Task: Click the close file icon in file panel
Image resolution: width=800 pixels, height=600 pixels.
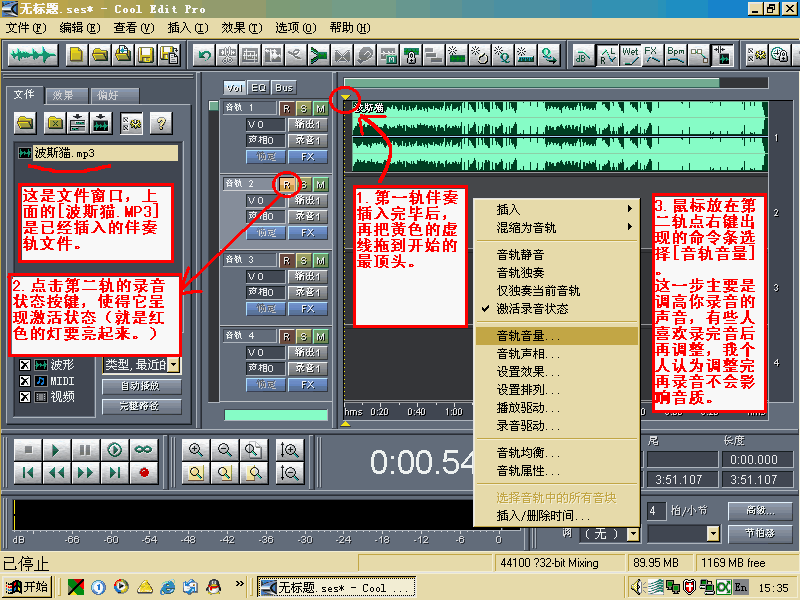Action: [55, 123]
